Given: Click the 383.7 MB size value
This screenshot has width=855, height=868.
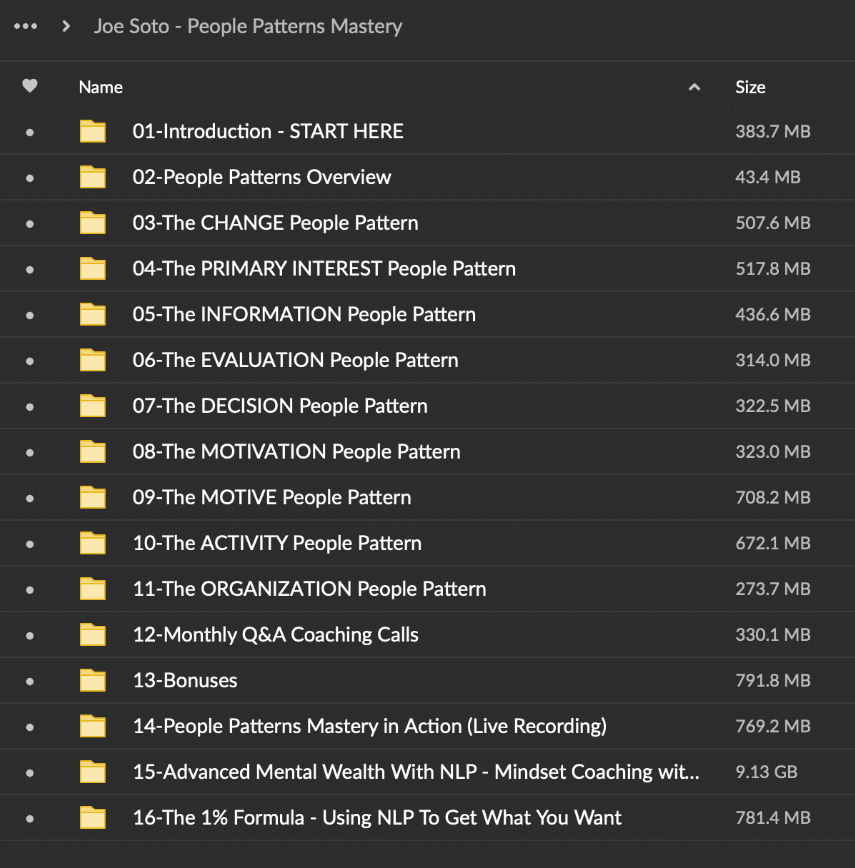Looking at the screenshot, I should point(773,131).
